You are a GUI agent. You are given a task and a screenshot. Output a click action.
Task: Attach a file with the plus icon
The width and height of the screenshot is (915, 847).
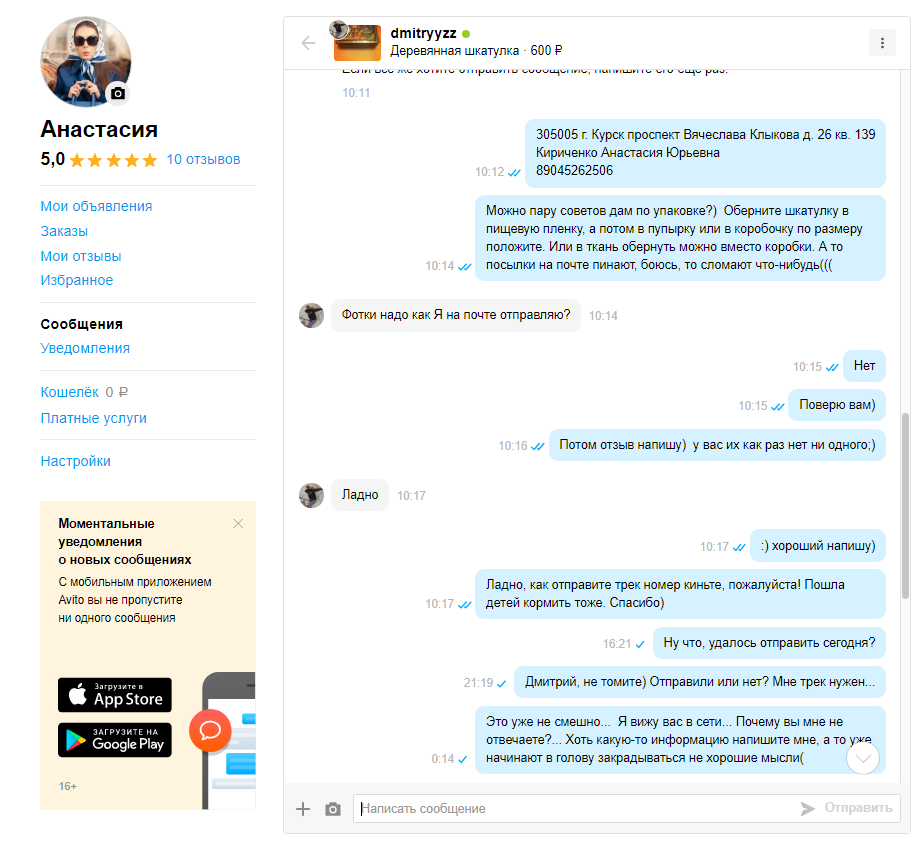click(303, 808)
